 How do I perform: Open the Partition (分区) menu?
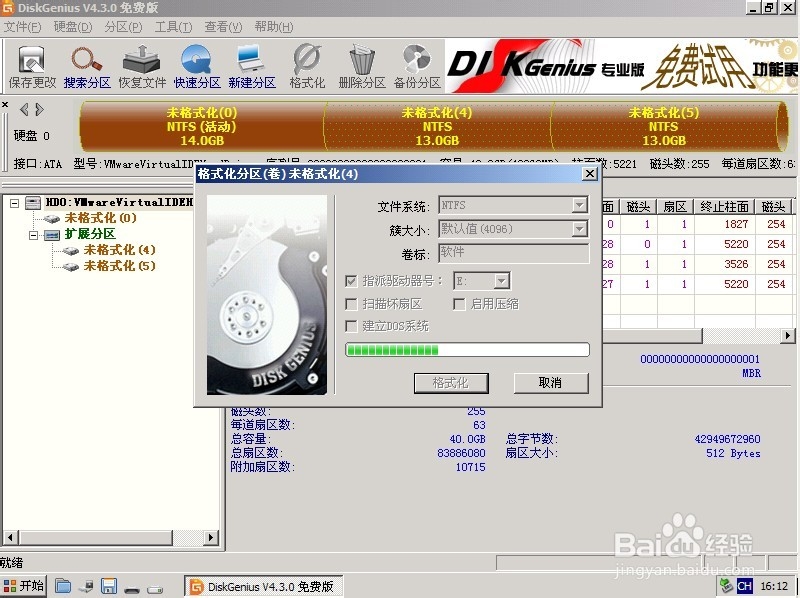123,27
